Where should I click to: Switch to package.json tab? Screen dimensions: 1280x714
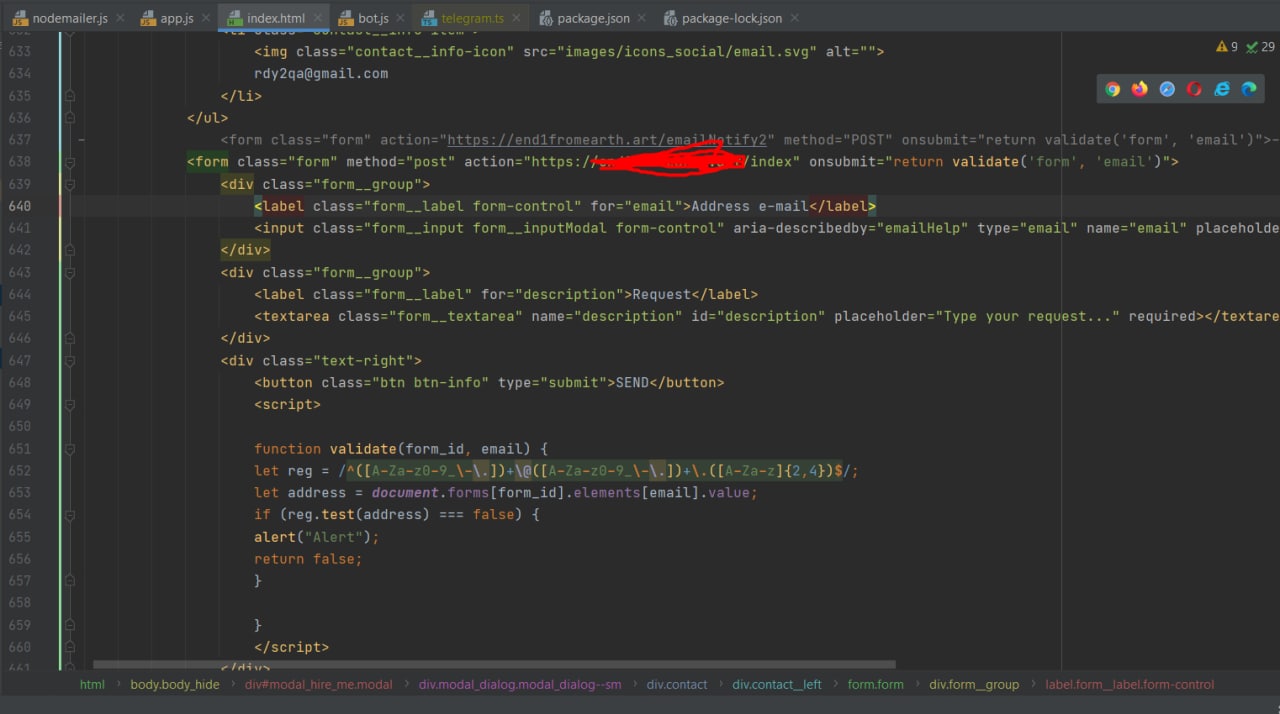[x=593, y=18]
